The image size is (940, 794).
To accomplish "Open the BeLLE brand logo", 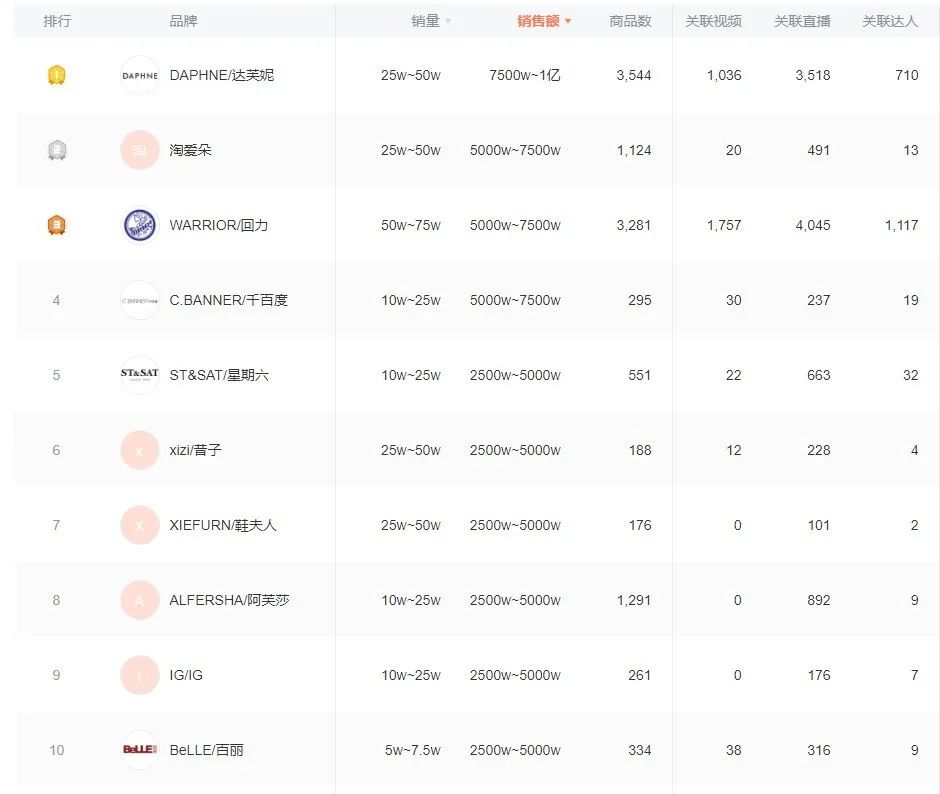I will coord(140,750).
